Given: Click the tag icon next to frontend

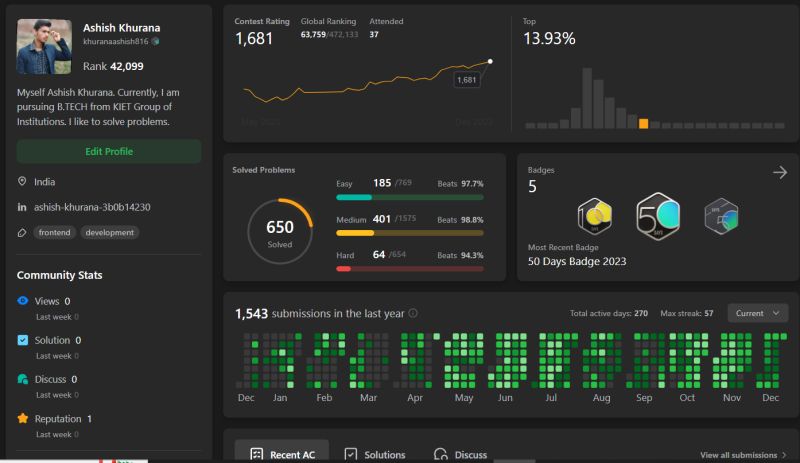Looking at the screenshot, I should pos(22,233).
